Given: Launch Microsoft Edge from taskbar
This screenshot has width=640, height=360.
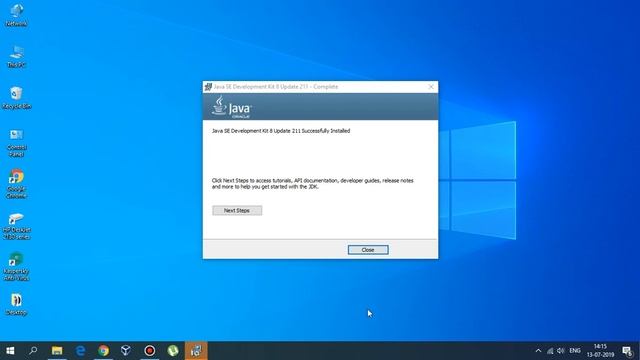Looking at the screenshot, I should pos(80,351).
